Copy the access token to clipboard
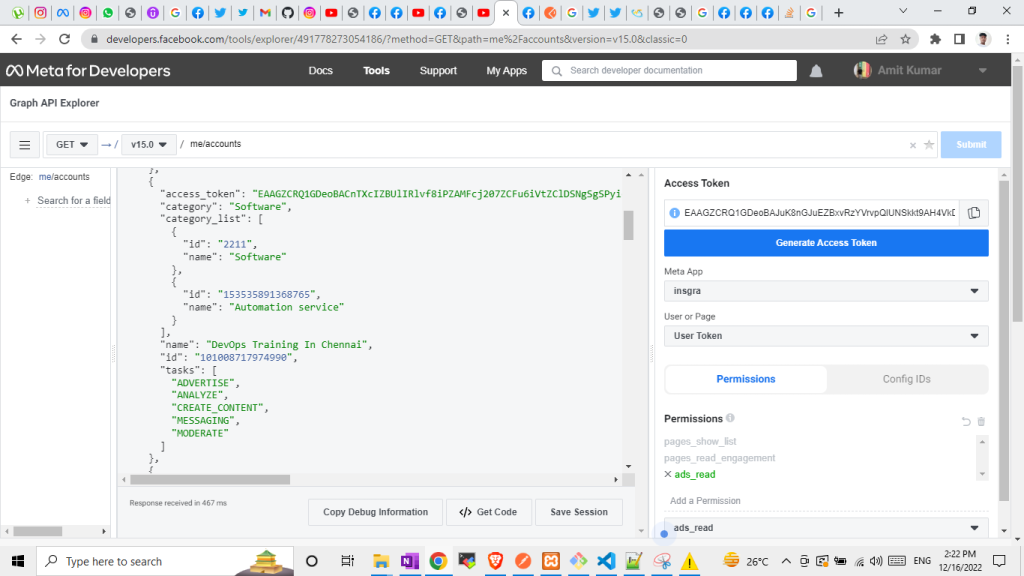The height and width of the screenshot is (576, 1024). (x=973, y=213)
